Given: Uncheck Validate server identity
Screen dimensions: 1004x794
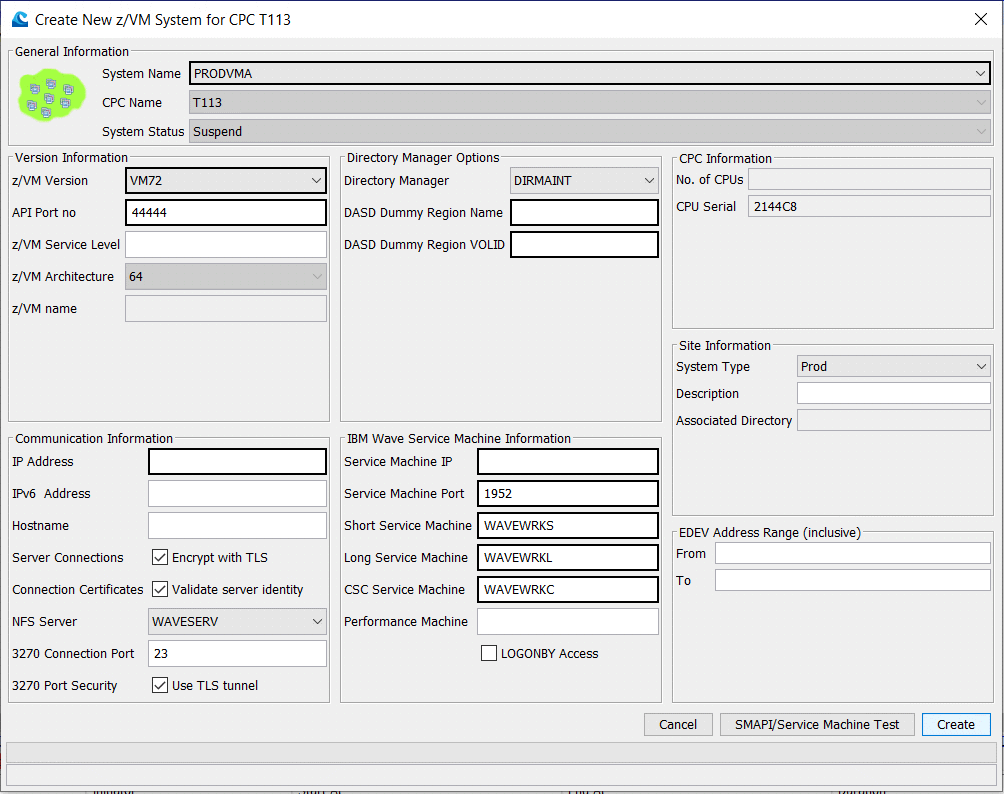Looking at the screenshot, I should [x=159, y=589].
